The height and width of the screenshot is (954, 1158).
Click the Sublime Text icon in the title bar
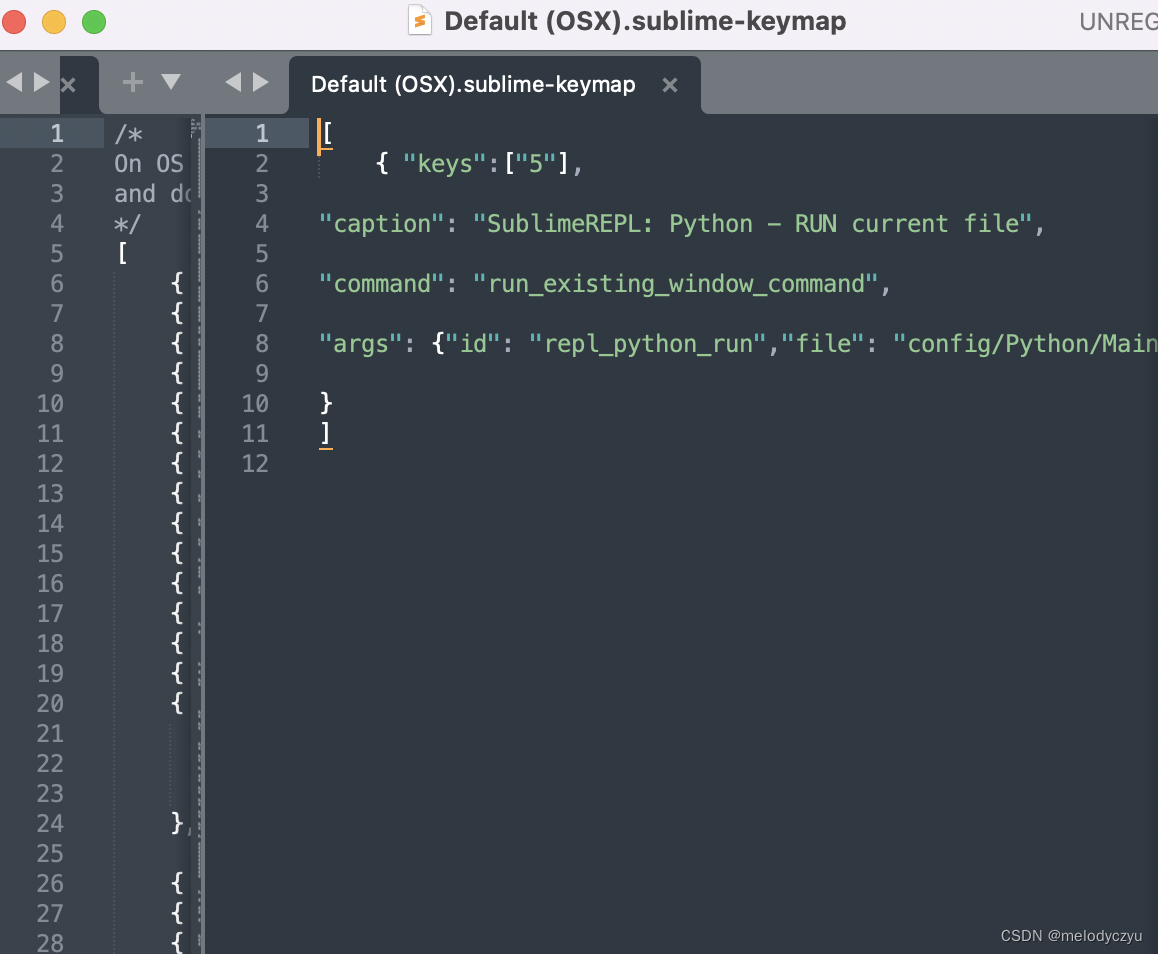pyautogui.click(x=419, y=20)
